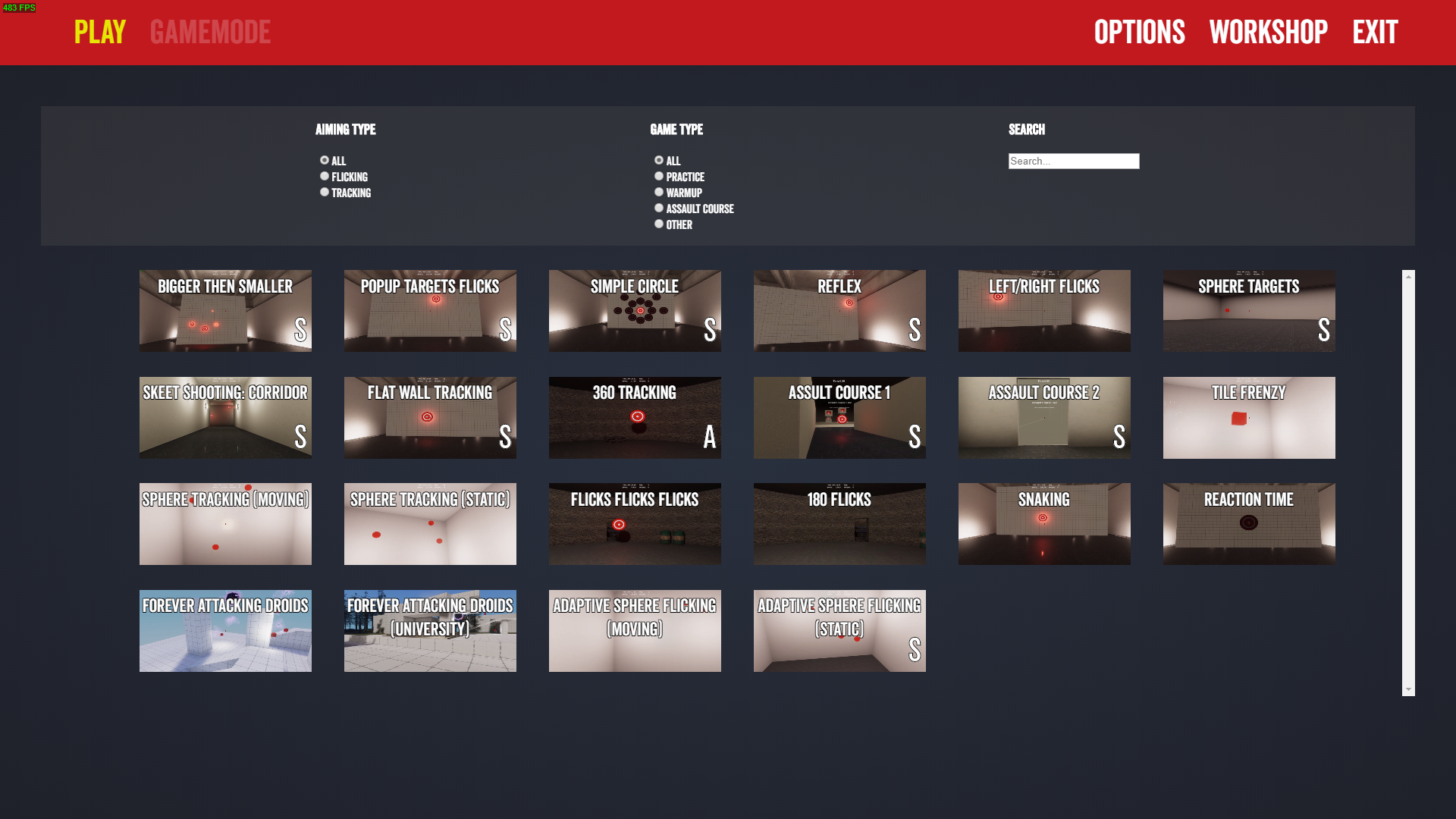This screenshot has height=819, width=1456.
Task: Choose the Snaking scenario thumbnail
Action: pyautogui.click(x=1044, y=524)
